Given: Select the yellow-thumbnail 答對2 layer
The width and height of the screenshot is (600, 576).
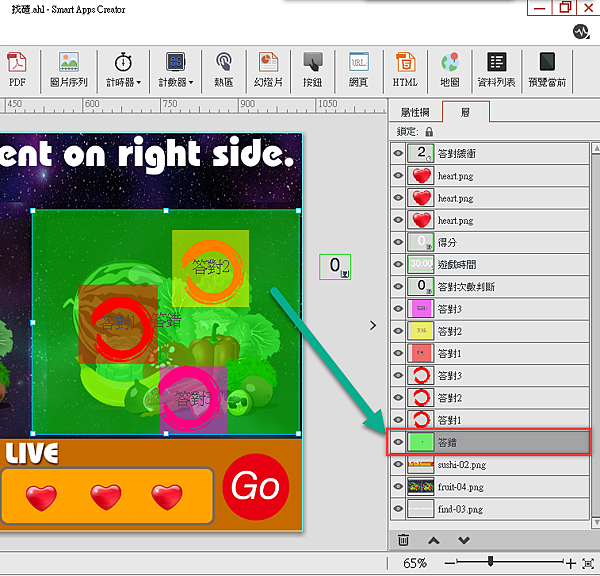Looking at the screenshot, I should [x=490, y=331].
